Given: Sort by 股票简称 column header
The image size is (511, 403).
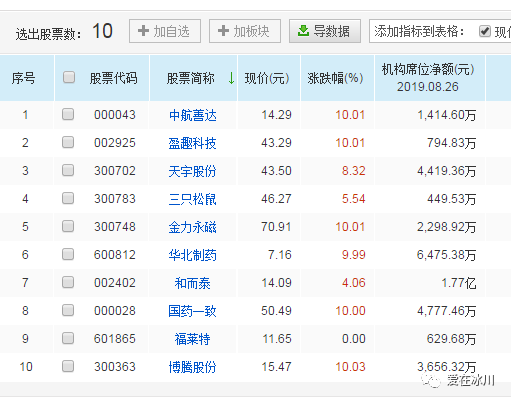Looking at the screenshot, I should click(191, 78).
